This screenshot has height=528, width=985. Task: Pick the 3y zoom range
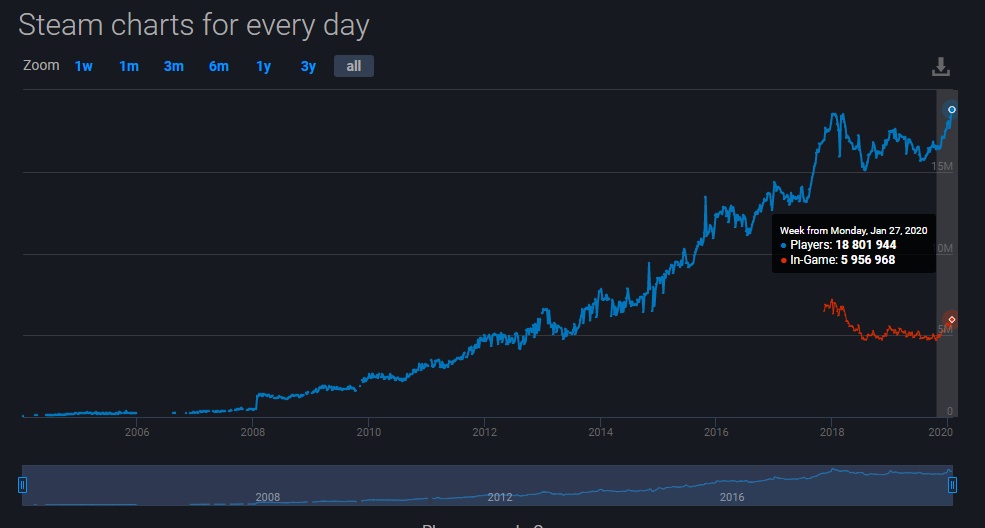[x=308, y=66]
